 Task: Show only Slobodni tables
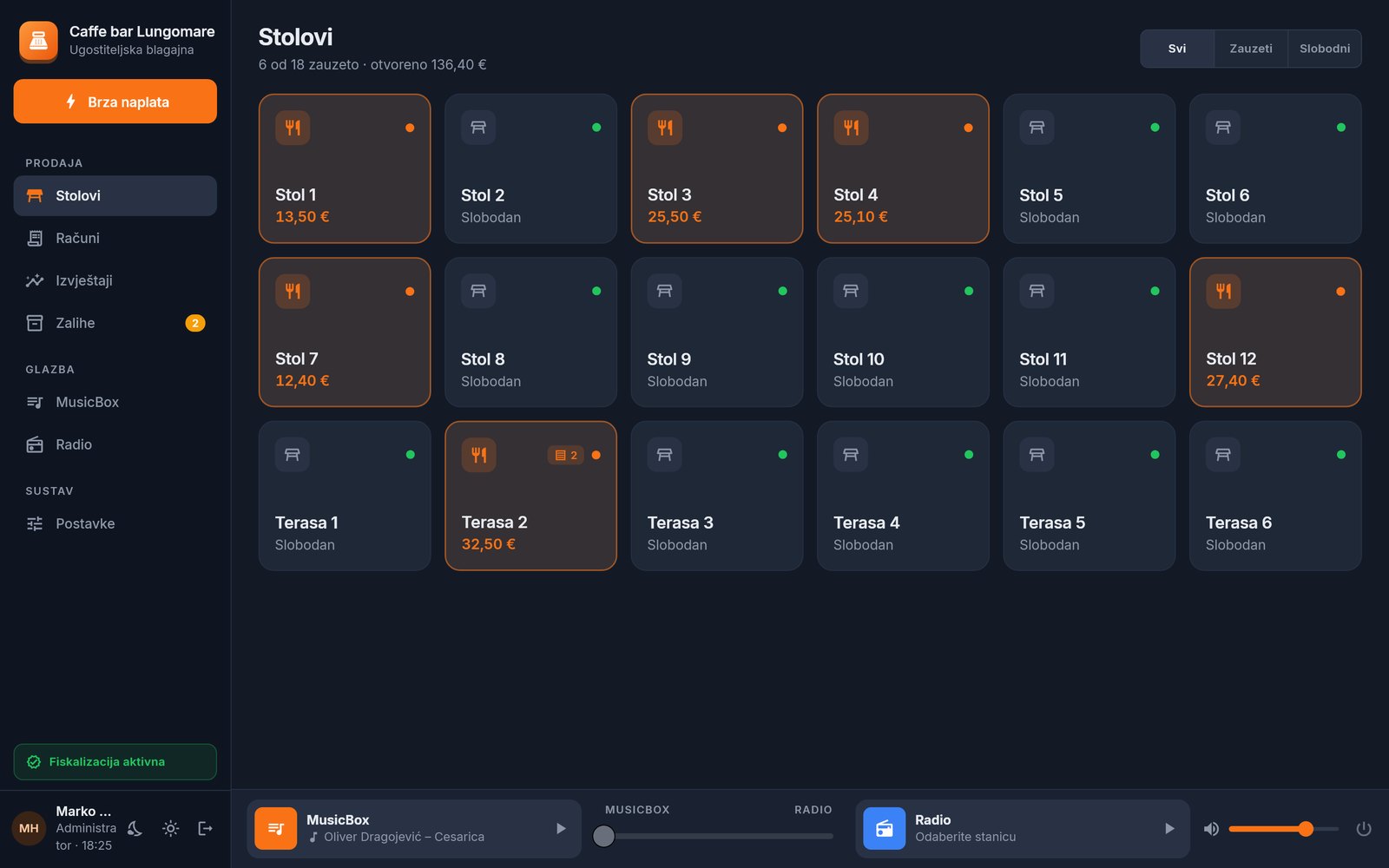click(1325, 49)
